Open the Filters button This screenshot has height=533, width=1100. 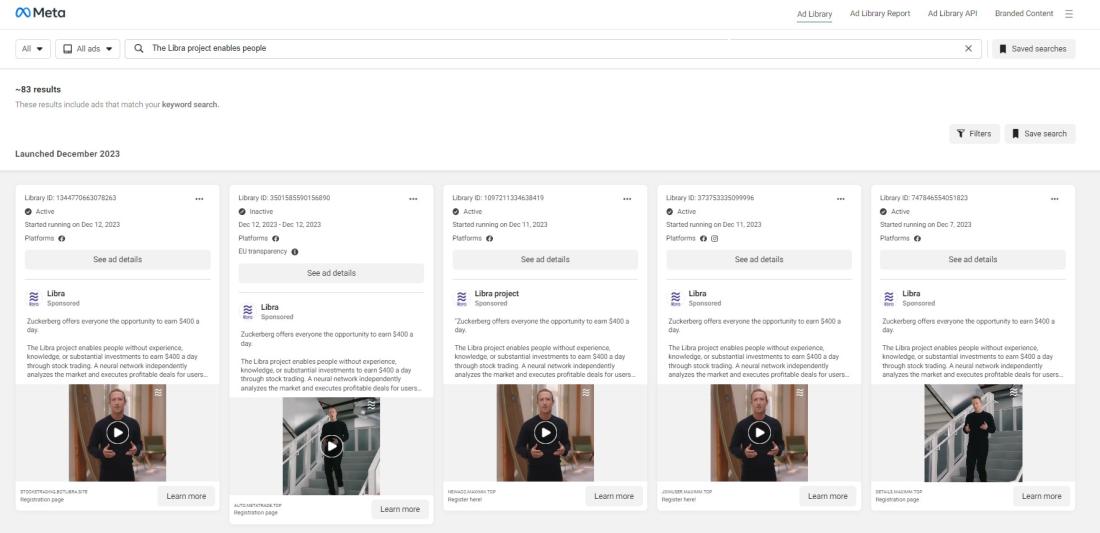[x=974, y=133]
